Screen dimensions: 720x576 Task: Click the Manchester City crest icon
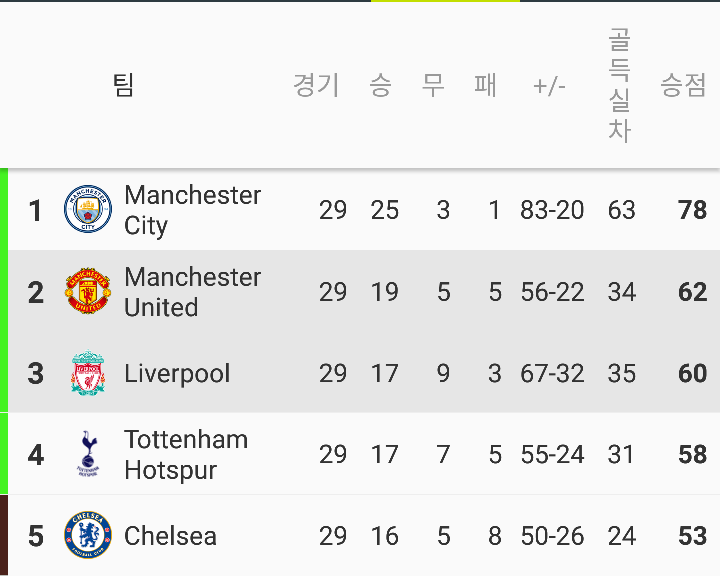click(x=88, y=209)
